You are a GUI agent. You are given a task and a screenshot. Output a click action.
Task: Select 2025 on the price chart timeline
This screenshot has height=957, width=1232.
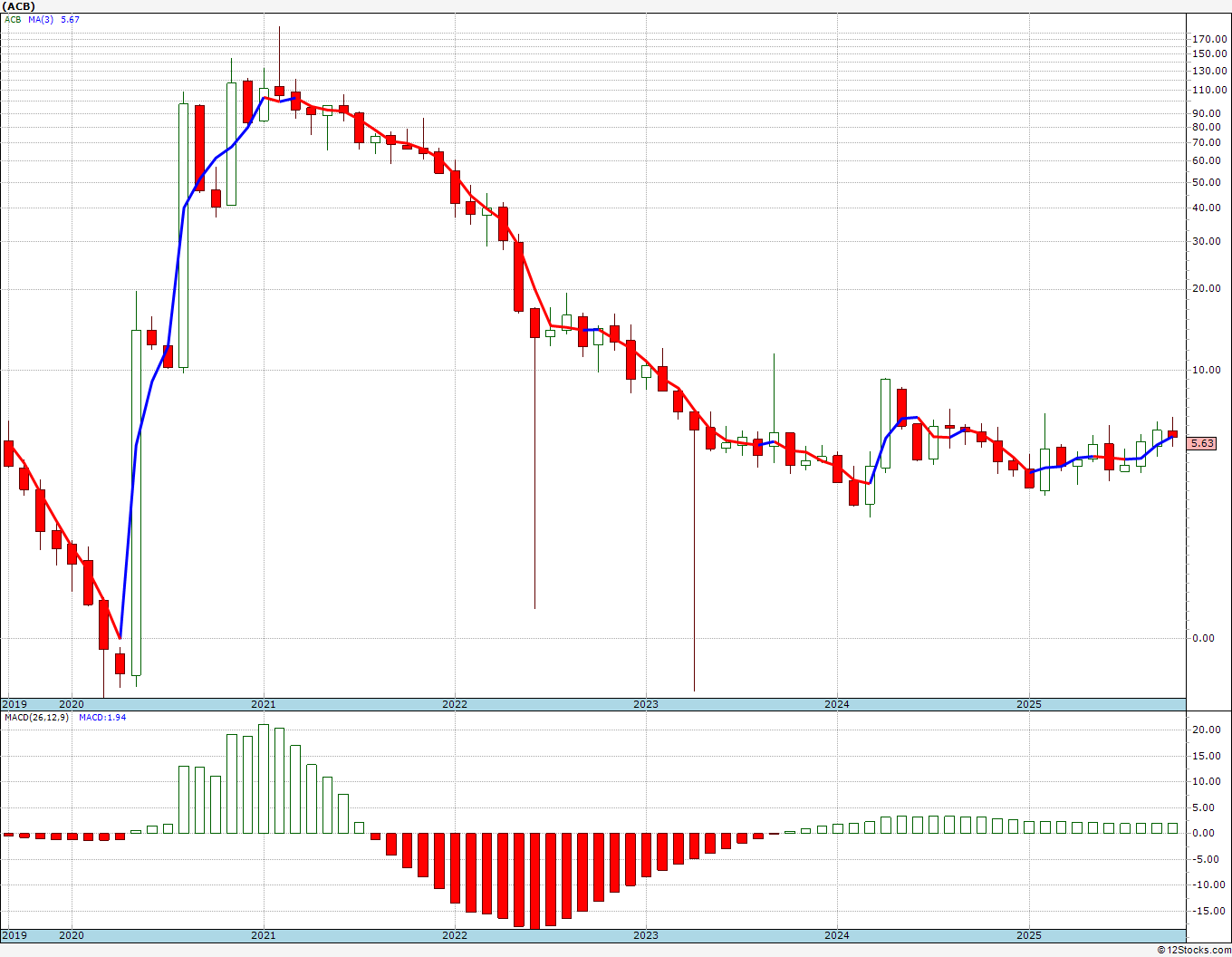(1029, 704)
